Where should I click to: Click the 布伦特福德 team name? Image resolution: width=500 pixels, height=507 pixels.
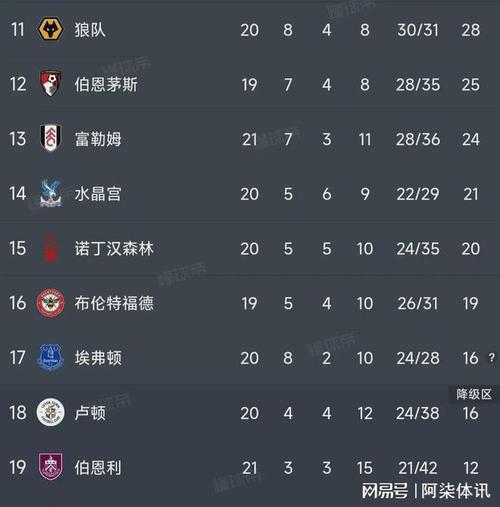(x=114, y=303)
